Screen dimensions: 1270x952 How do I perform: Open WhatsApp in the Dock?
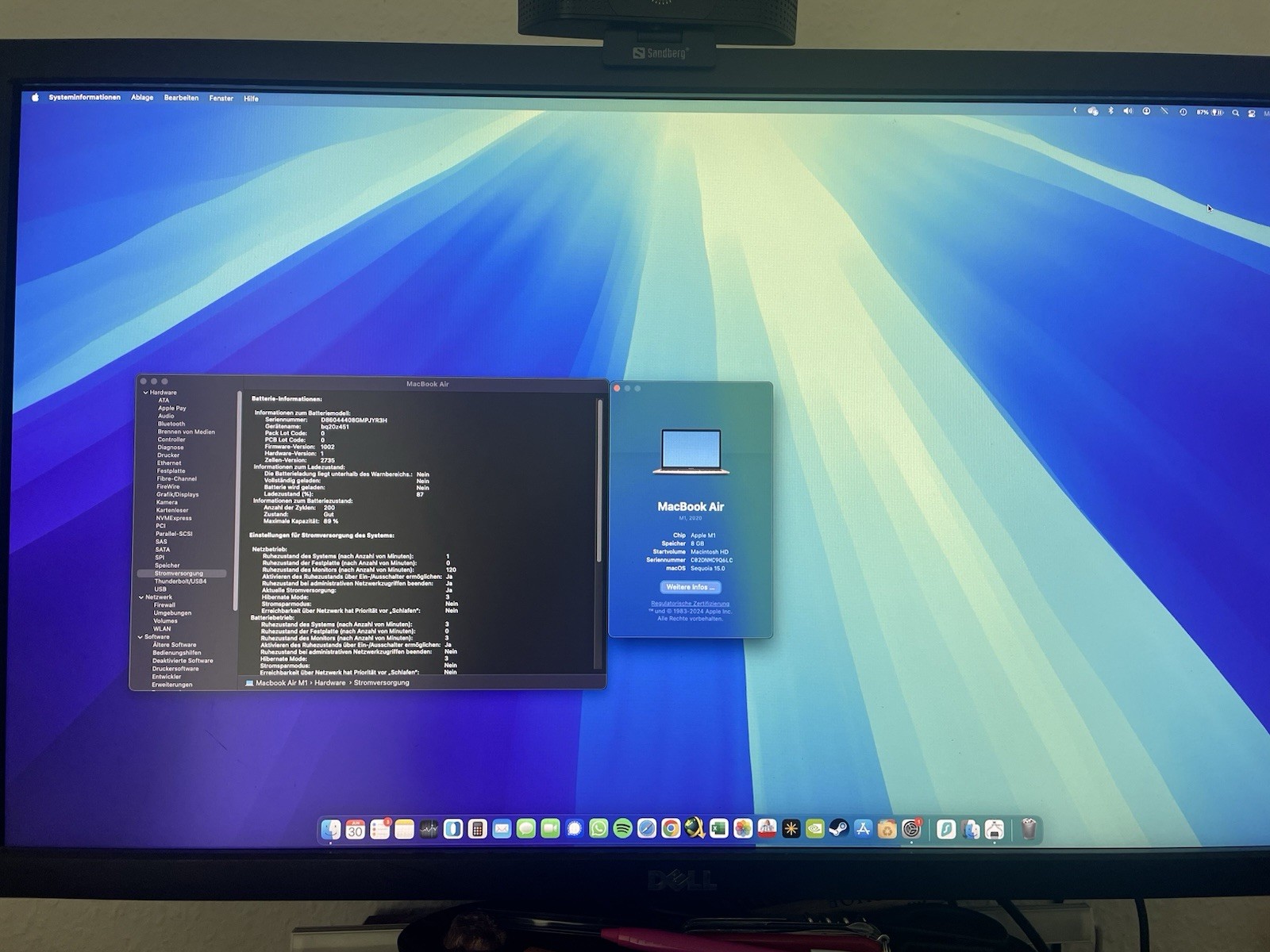point(598,830)
